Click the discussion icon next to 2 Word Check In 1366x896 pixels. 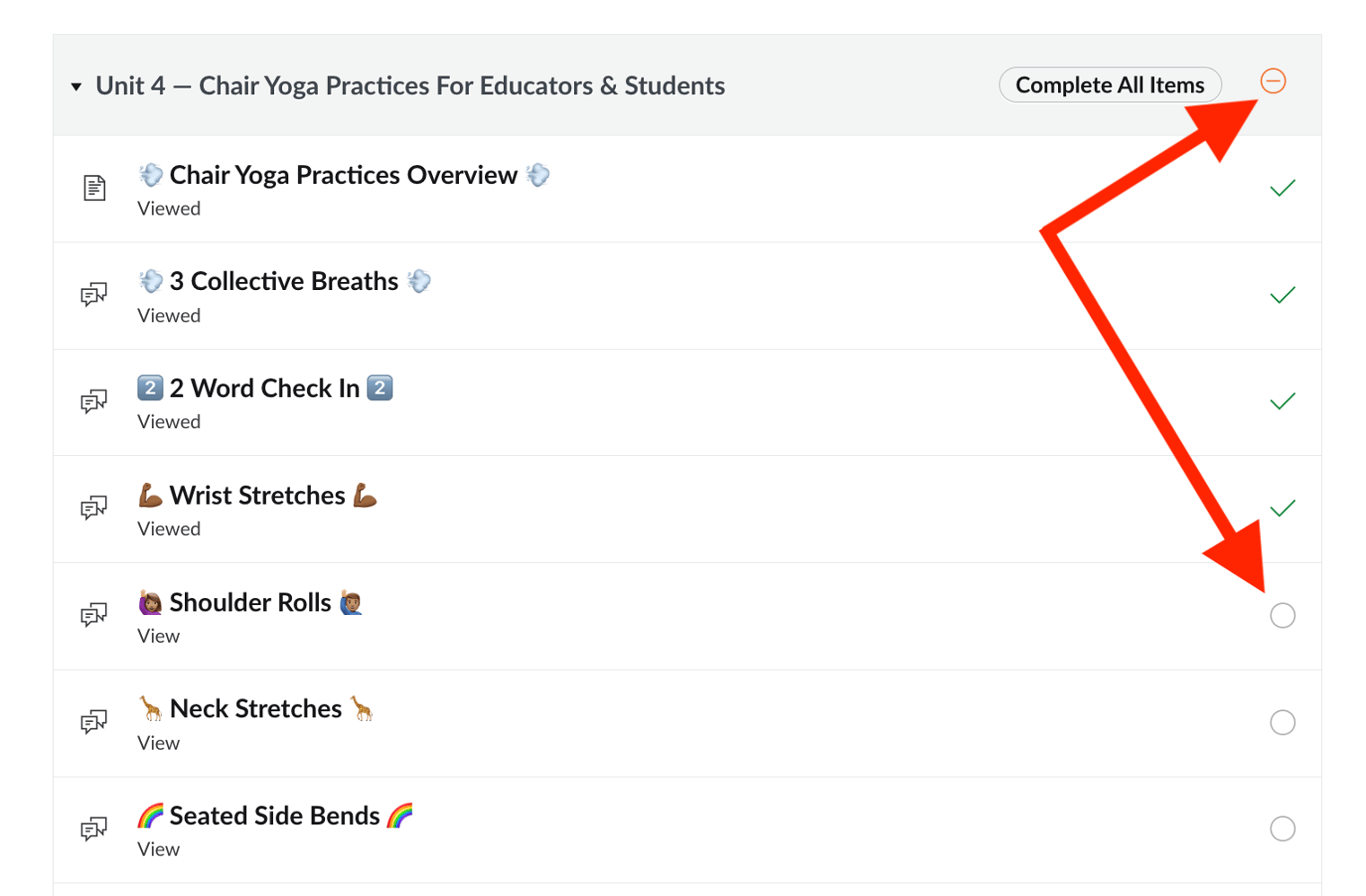click(x=94, y=402)
